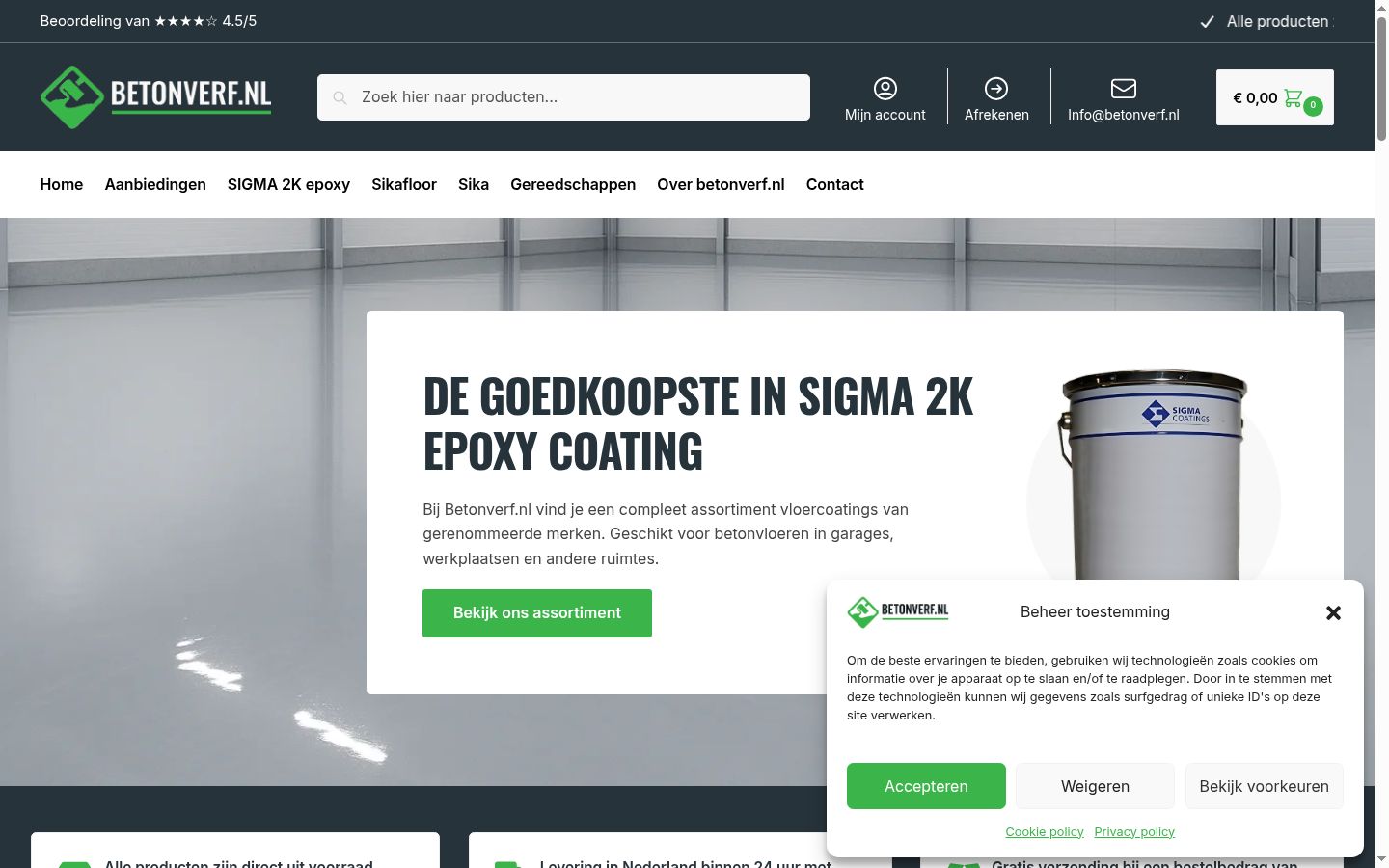Decline cookies with Weigeren button

point(1095,786)
